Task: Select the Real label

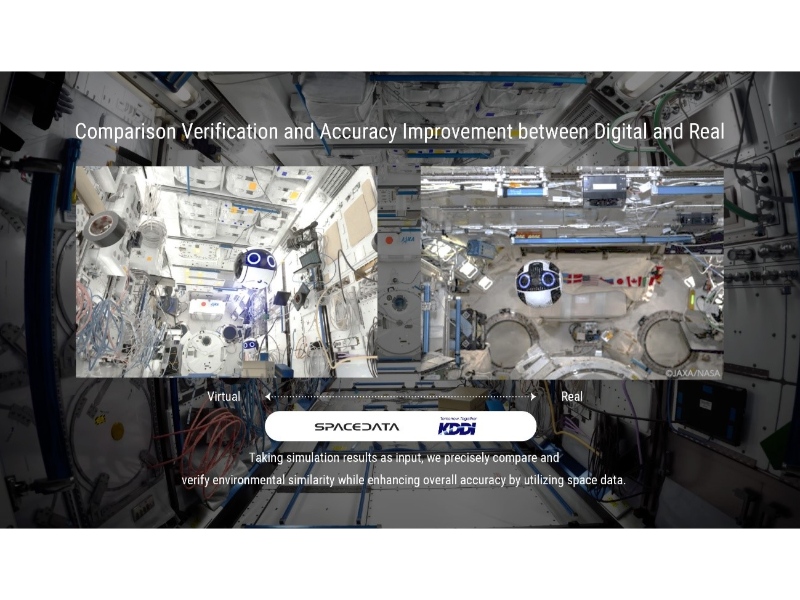Action: tap(571, 397)
